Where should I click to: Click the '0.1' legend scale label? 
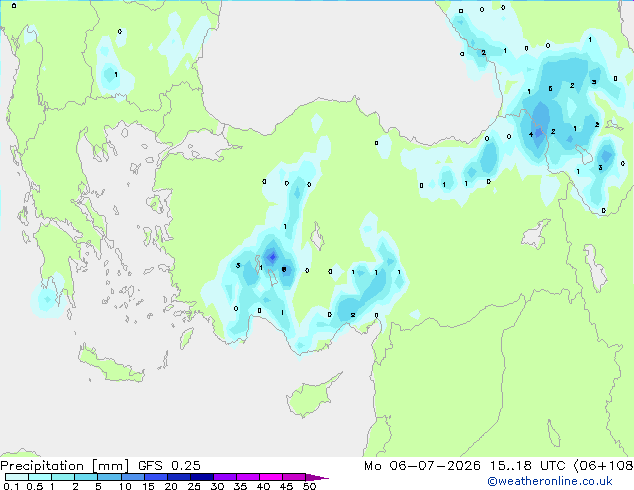[x=11, y=486]
